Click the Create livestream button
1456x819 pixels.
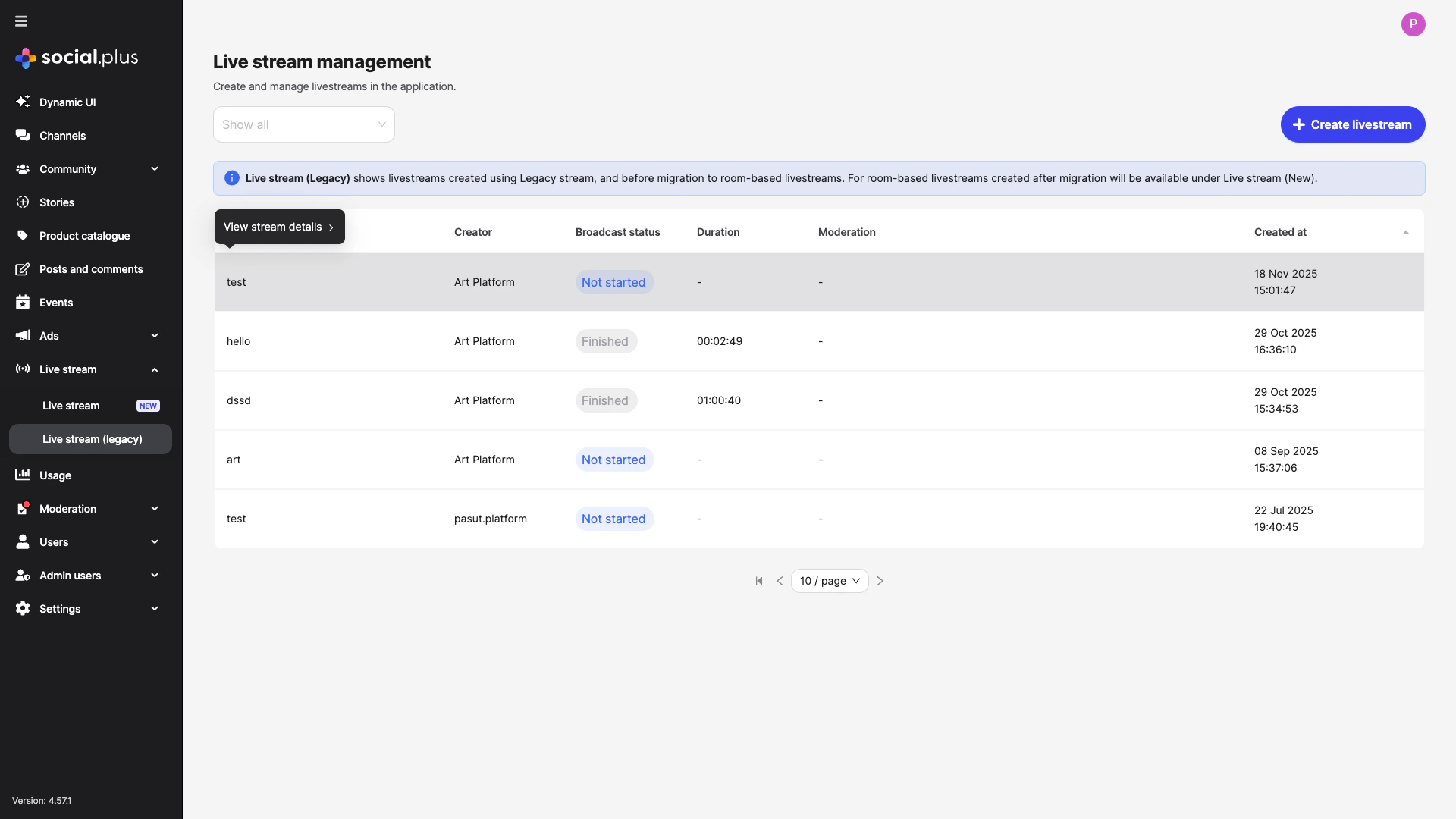[x=1352, y=124]
